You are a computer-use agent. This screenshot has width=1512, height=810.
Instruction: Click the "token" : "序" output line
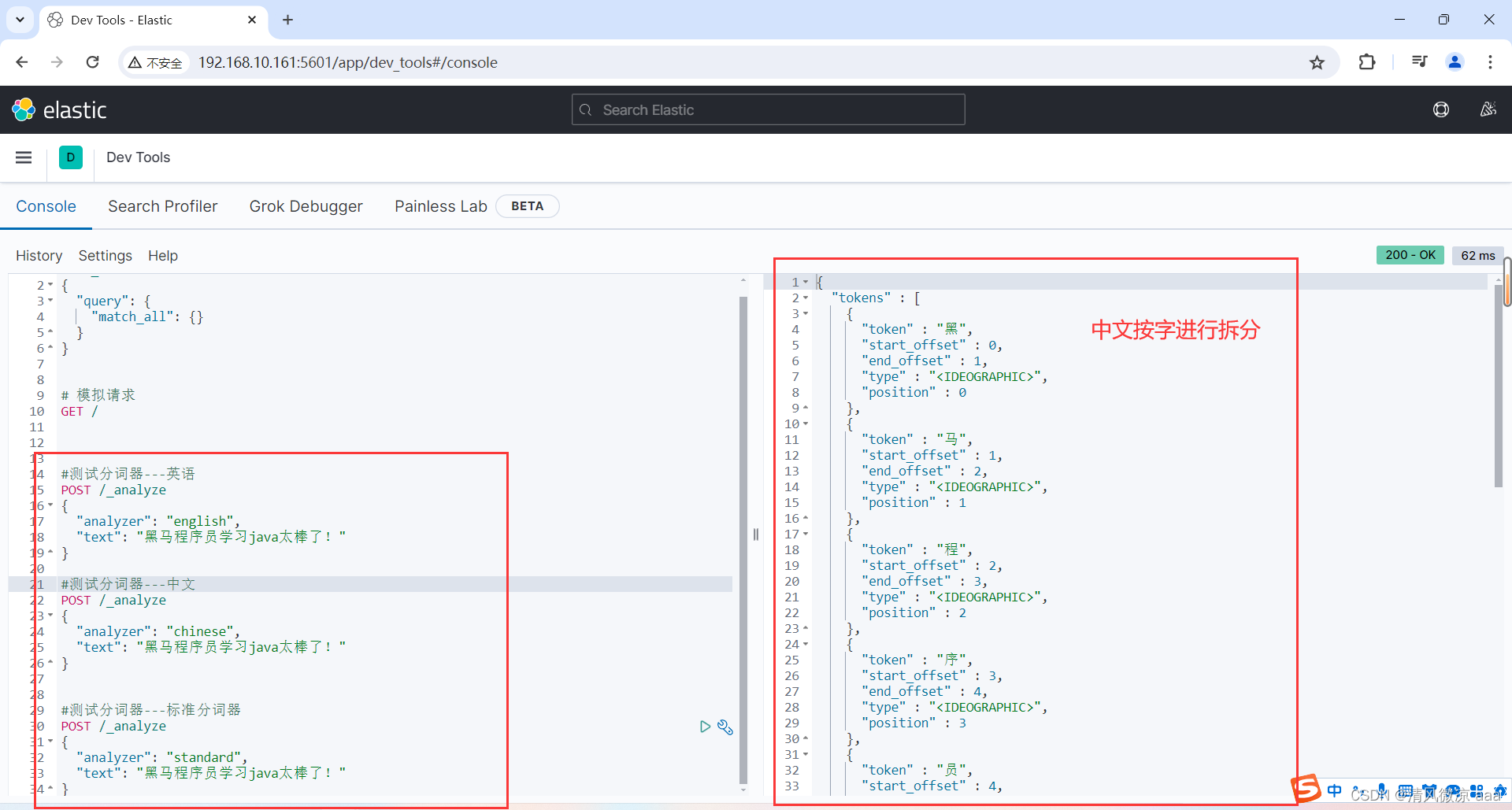(x=917, y=660)
